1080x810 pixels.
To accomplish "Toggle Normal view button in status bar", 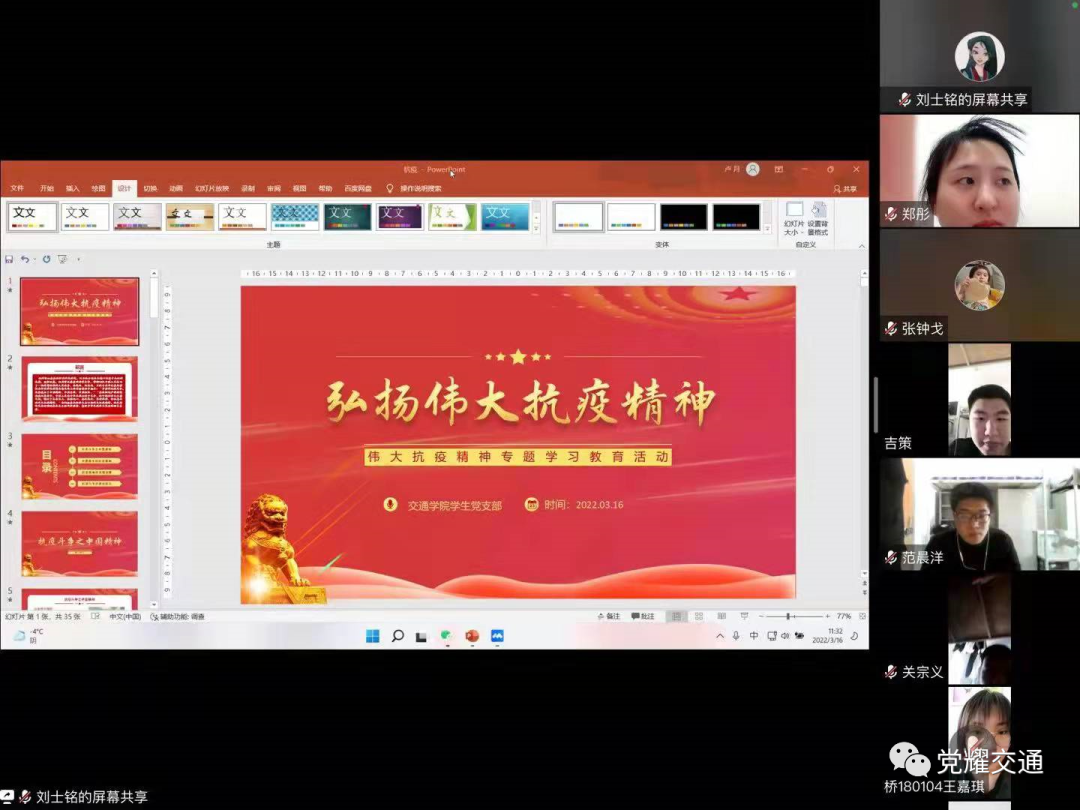I will click(677, 616).
